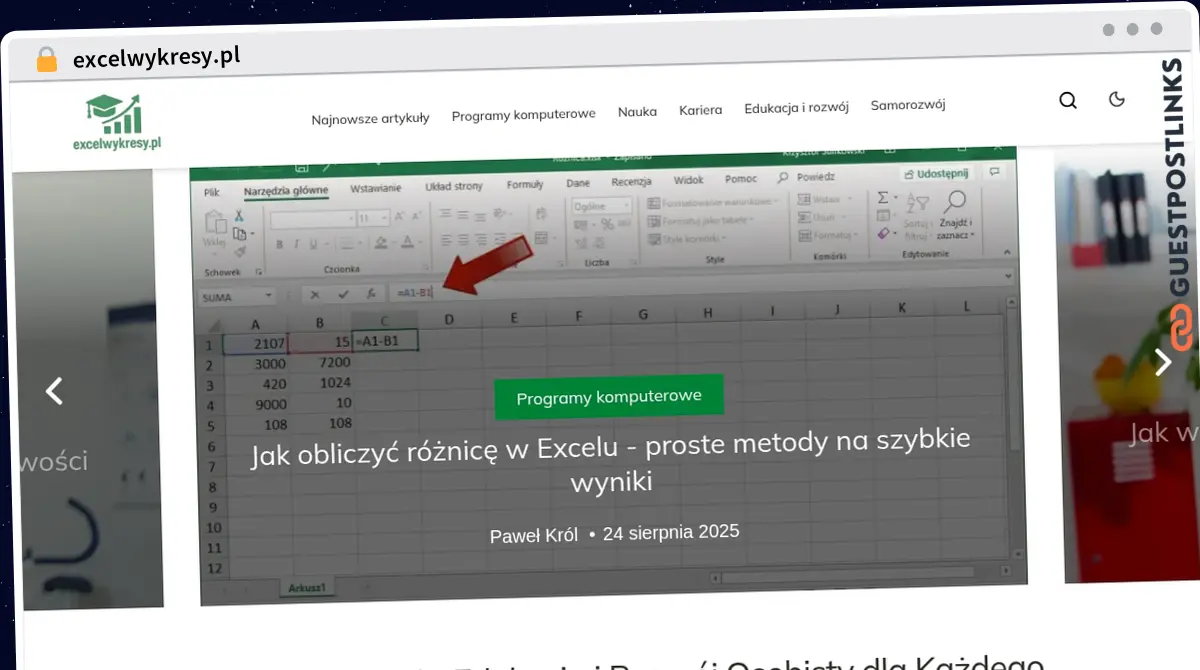Image resolution: width=1200 pixels, height=670 pixels.
Task: Click the date 24 sierpnia 2025
Action: pyautogui.click(x=671, y=533)
